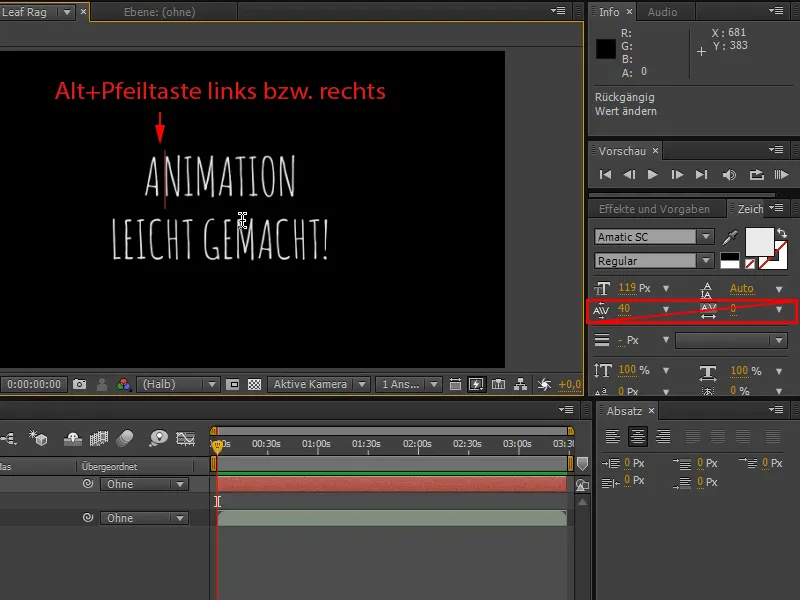Click the timeline panel icon in viewer footer
This screenshot has width=800, height=600.
[498, 384]
